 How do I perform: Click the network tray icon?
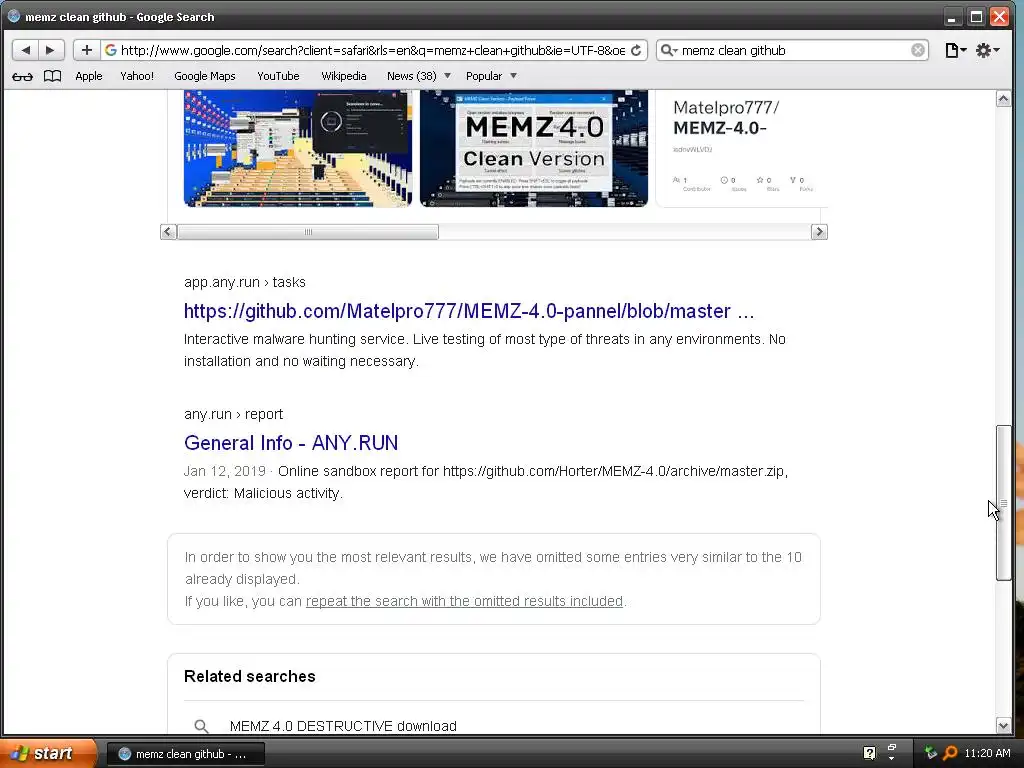click(930, 753)
